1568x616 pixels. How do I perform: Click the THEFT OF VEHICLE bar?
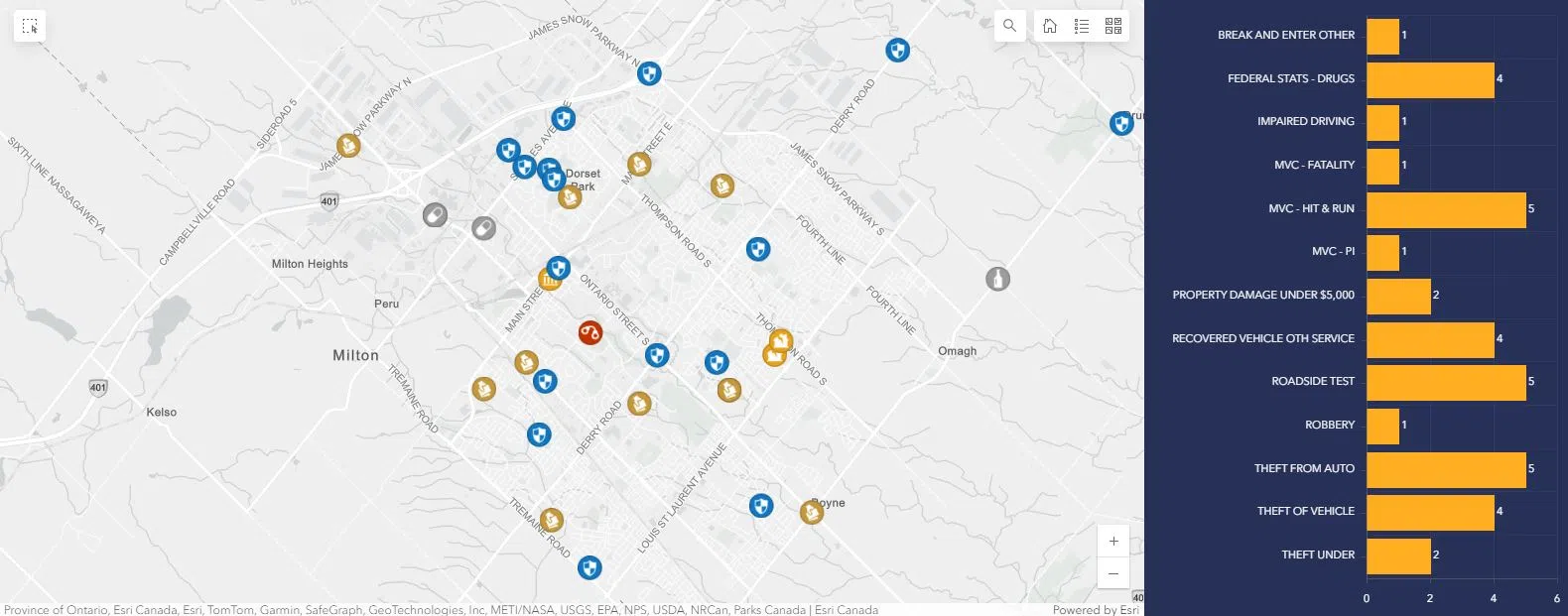(1429, 511)
